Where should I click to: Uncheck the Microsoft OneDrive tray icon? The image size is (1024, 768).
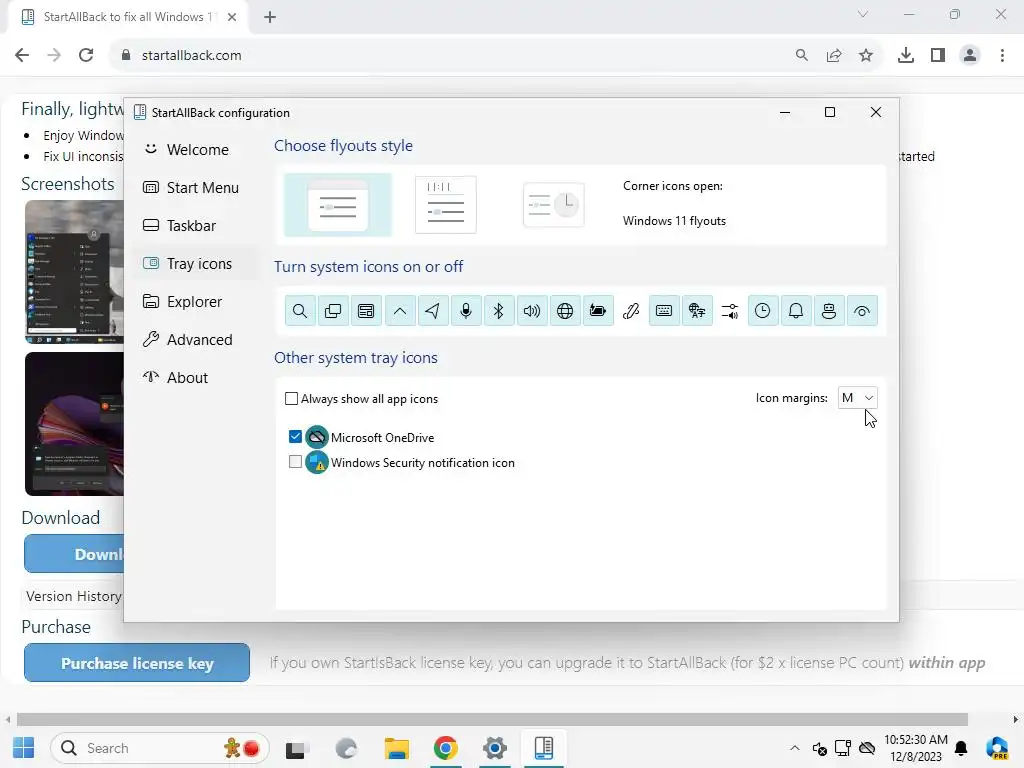[x=295, y=436]
